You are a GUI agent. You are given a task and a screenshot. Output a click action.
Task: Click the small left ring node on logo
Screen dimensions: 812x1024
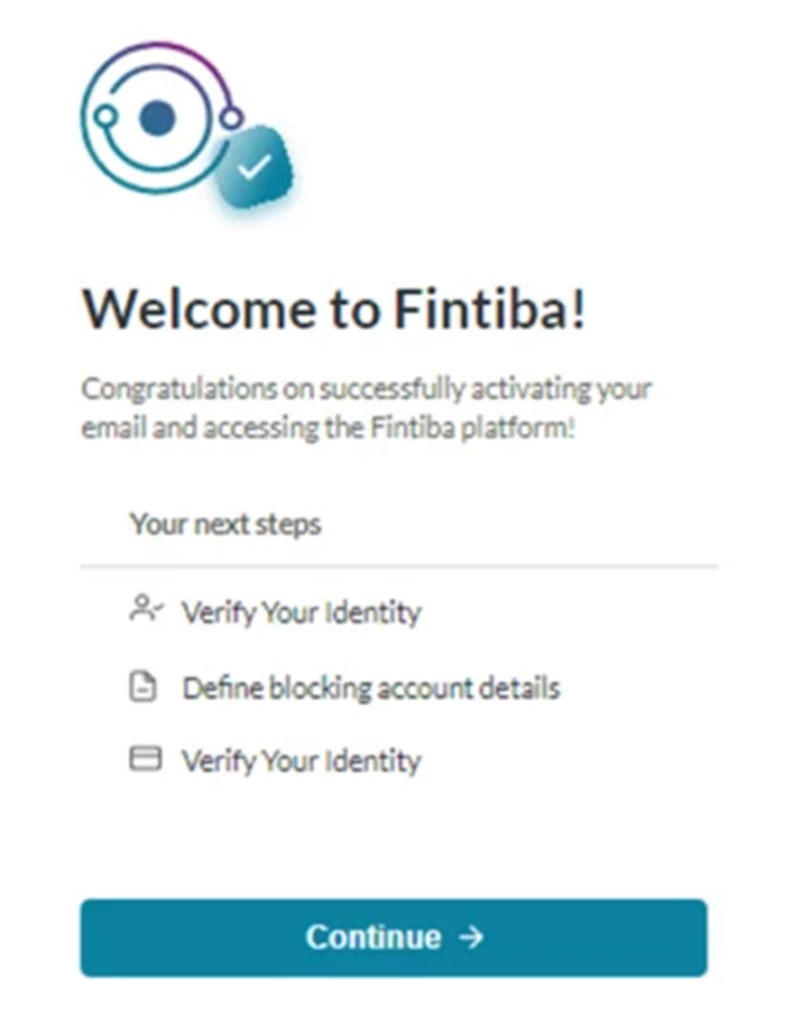(105, 117)
